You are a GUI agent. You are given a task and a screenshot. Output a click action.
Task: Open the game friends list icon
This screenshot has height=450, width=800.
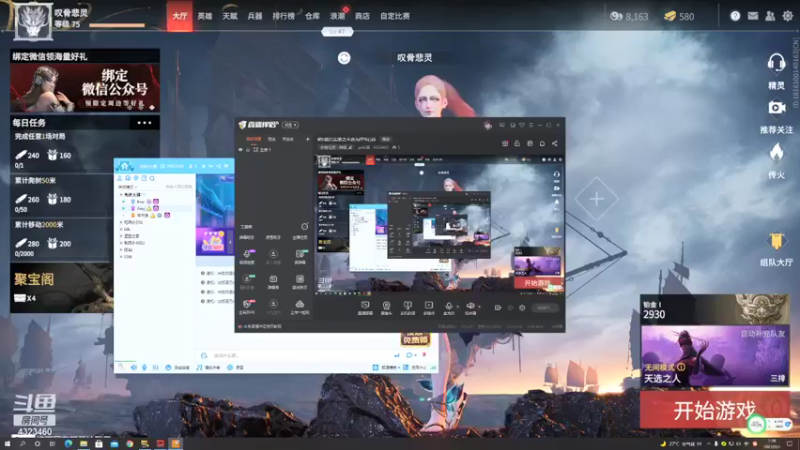click(770, 16)
